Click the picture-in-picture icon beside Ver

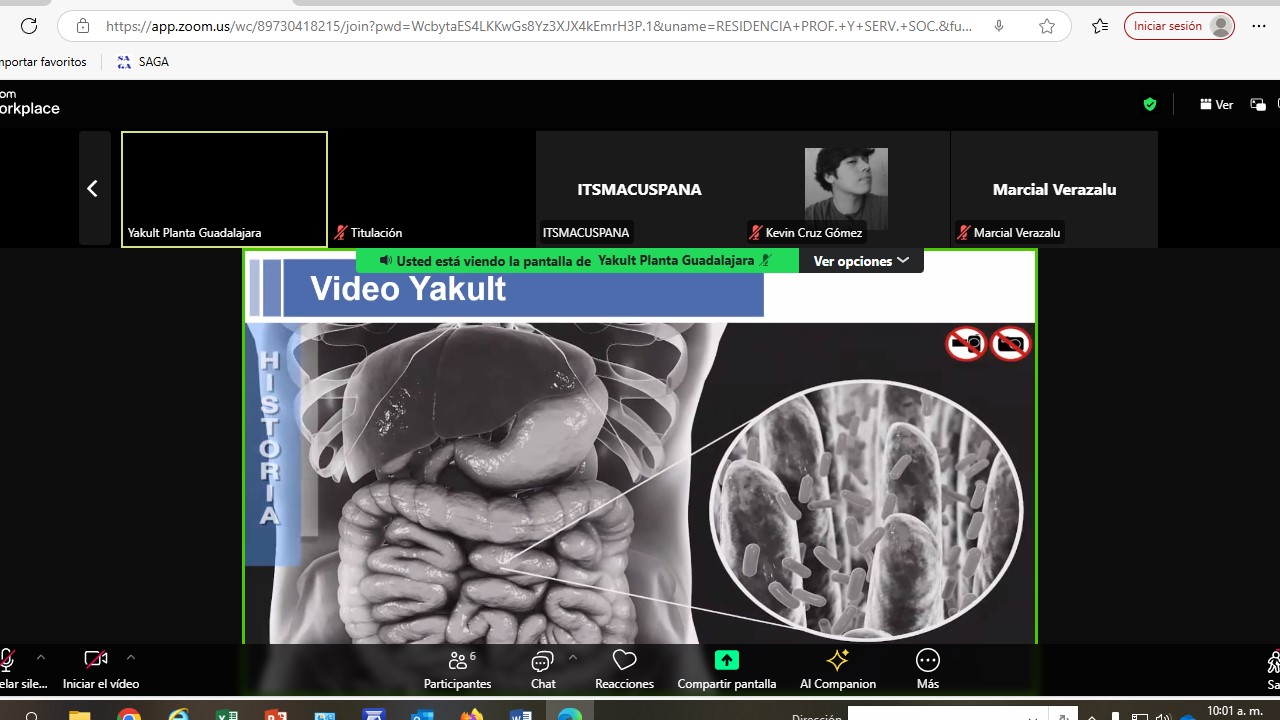(x=1258, y=104)
